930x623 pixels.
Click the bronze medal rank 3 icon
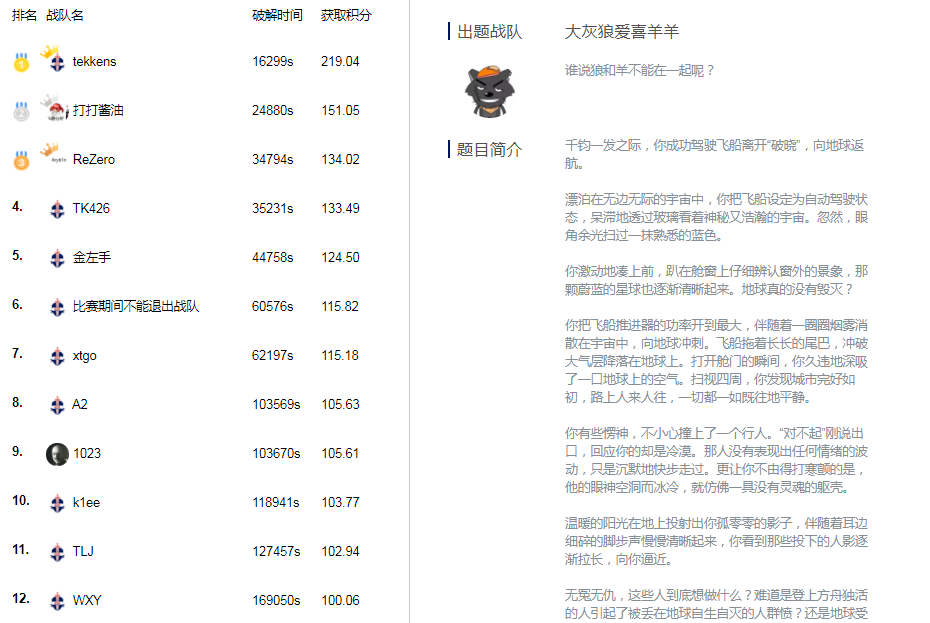tap(21, 160)
